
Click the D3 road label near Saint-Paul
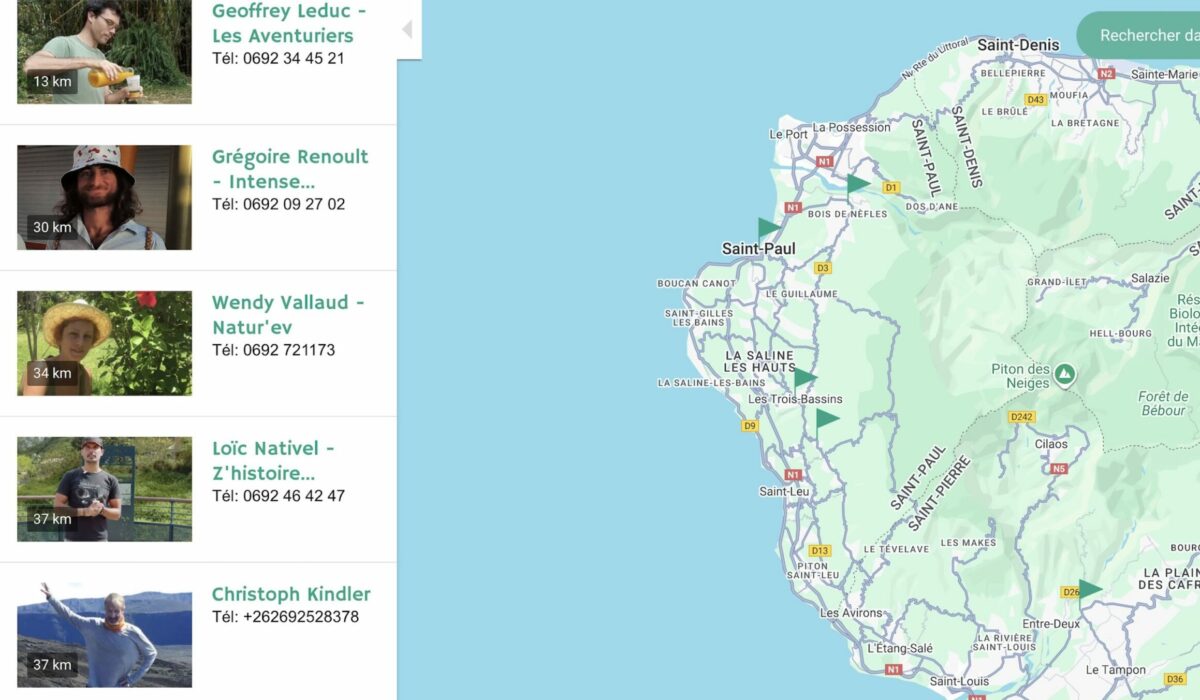tap(822, 267)
